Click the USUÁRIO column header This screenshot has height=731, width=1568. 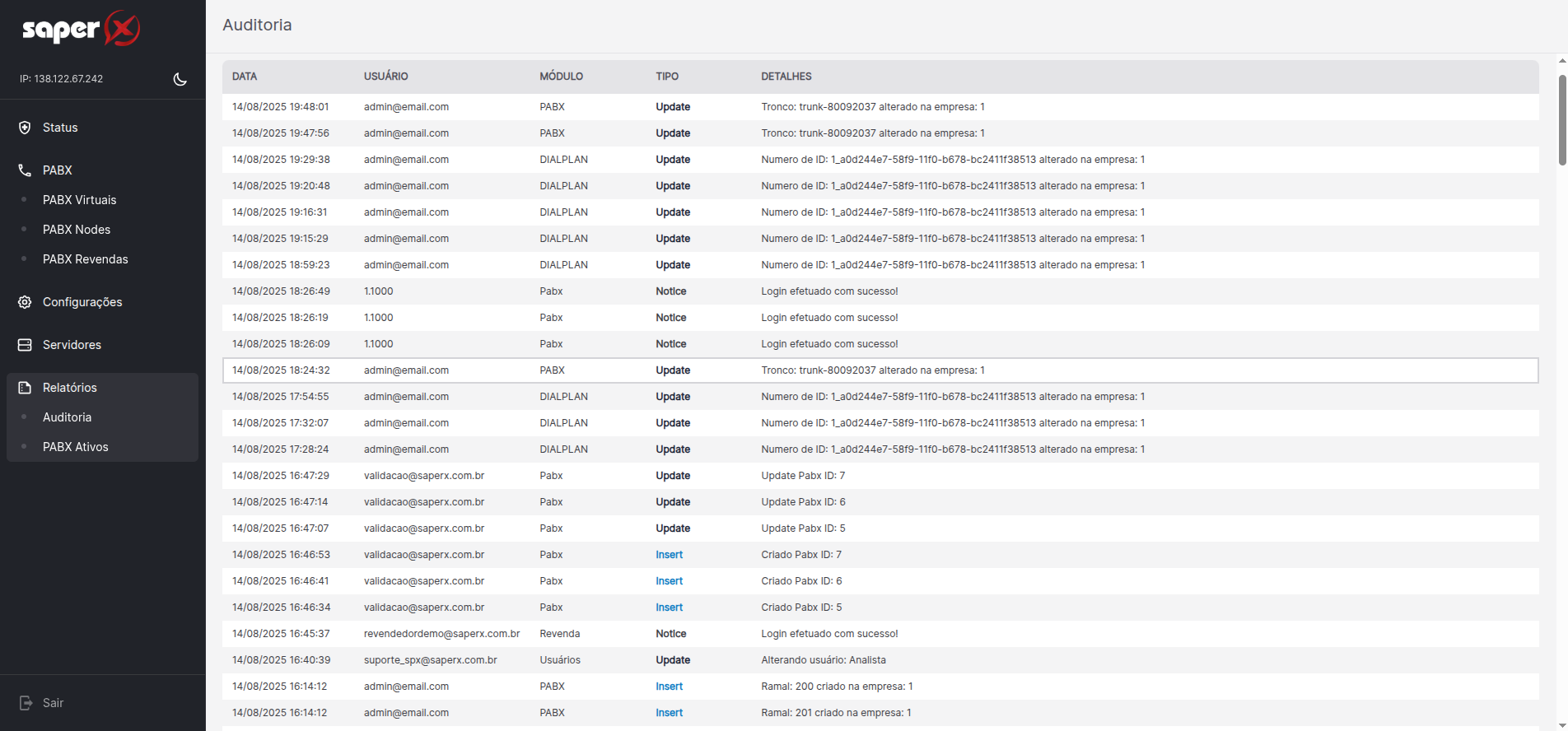click(386, 77)
